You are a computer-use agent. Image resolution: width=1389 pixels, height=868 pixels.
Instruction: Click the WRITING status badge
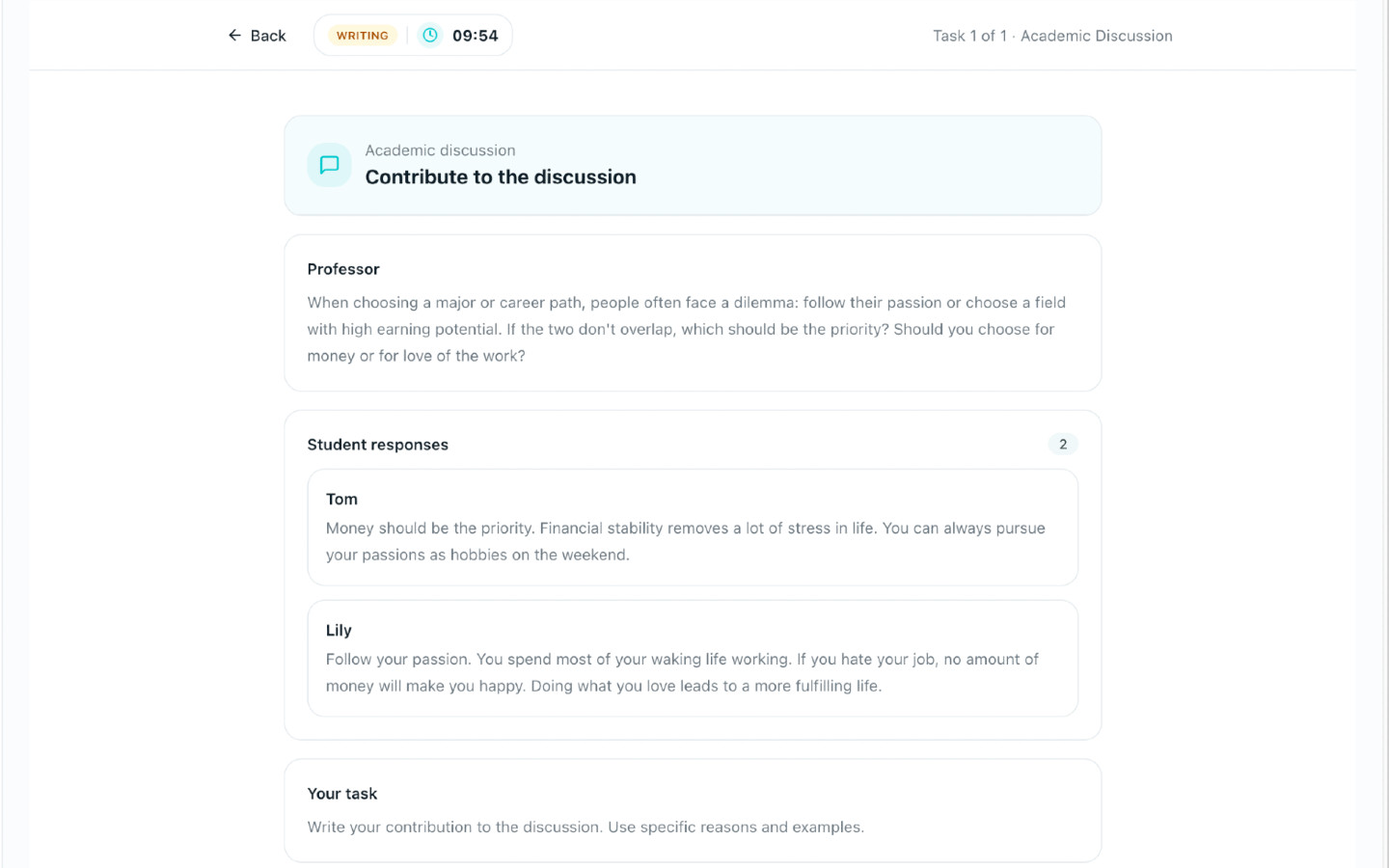tap(363, 36)
